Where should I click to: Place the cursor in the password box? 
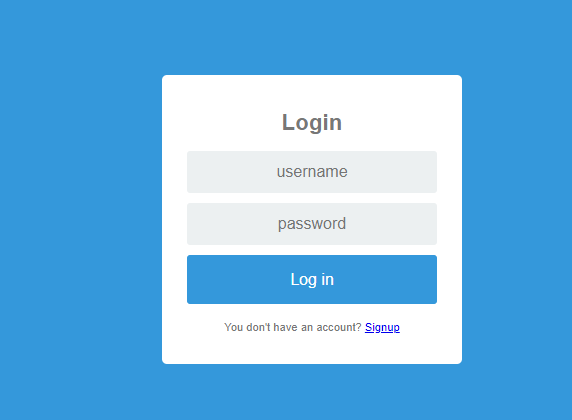click(x=312, y=224)
